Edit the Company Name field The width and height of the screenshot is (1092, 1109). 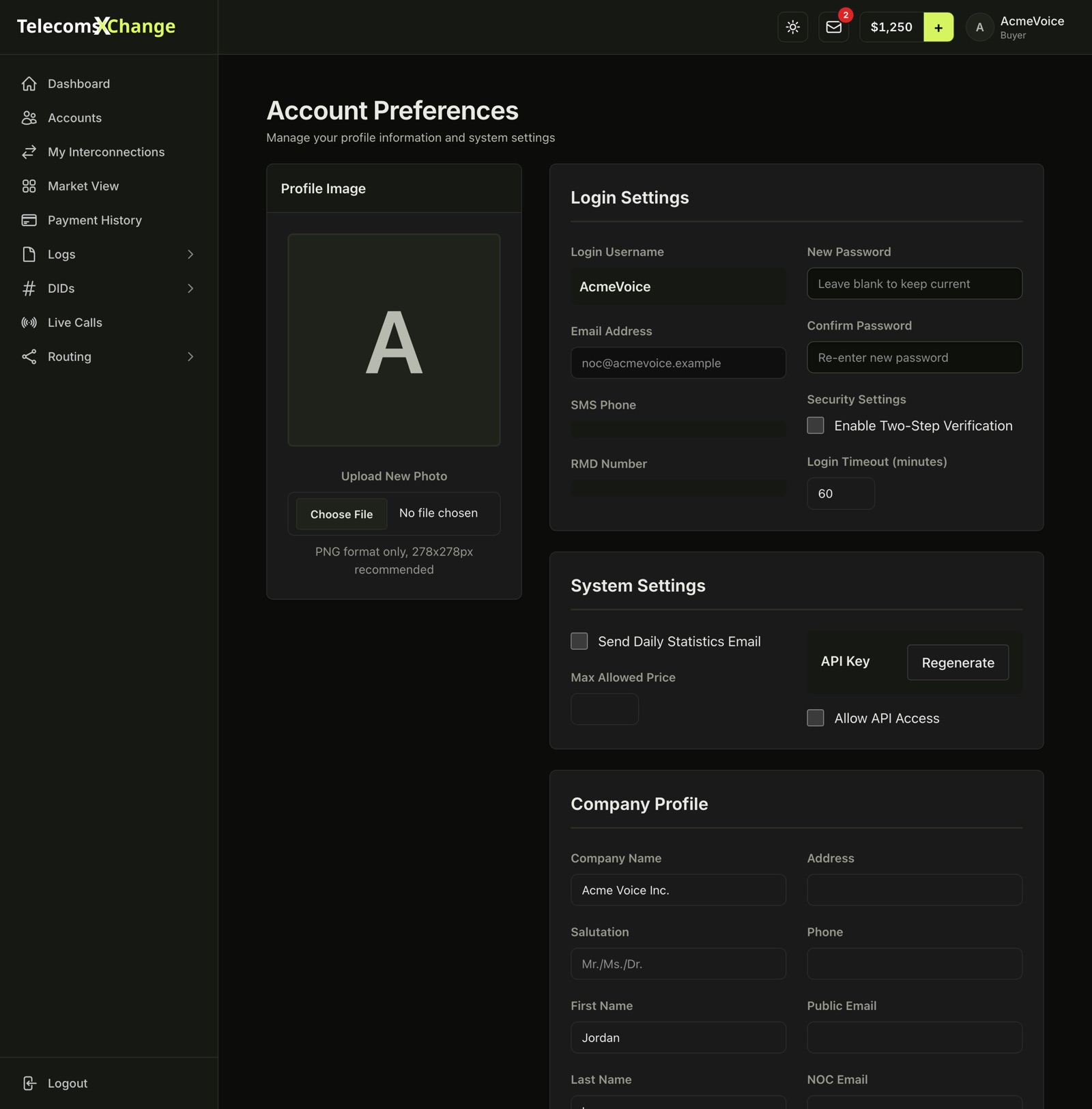click(x=678, y=890)
